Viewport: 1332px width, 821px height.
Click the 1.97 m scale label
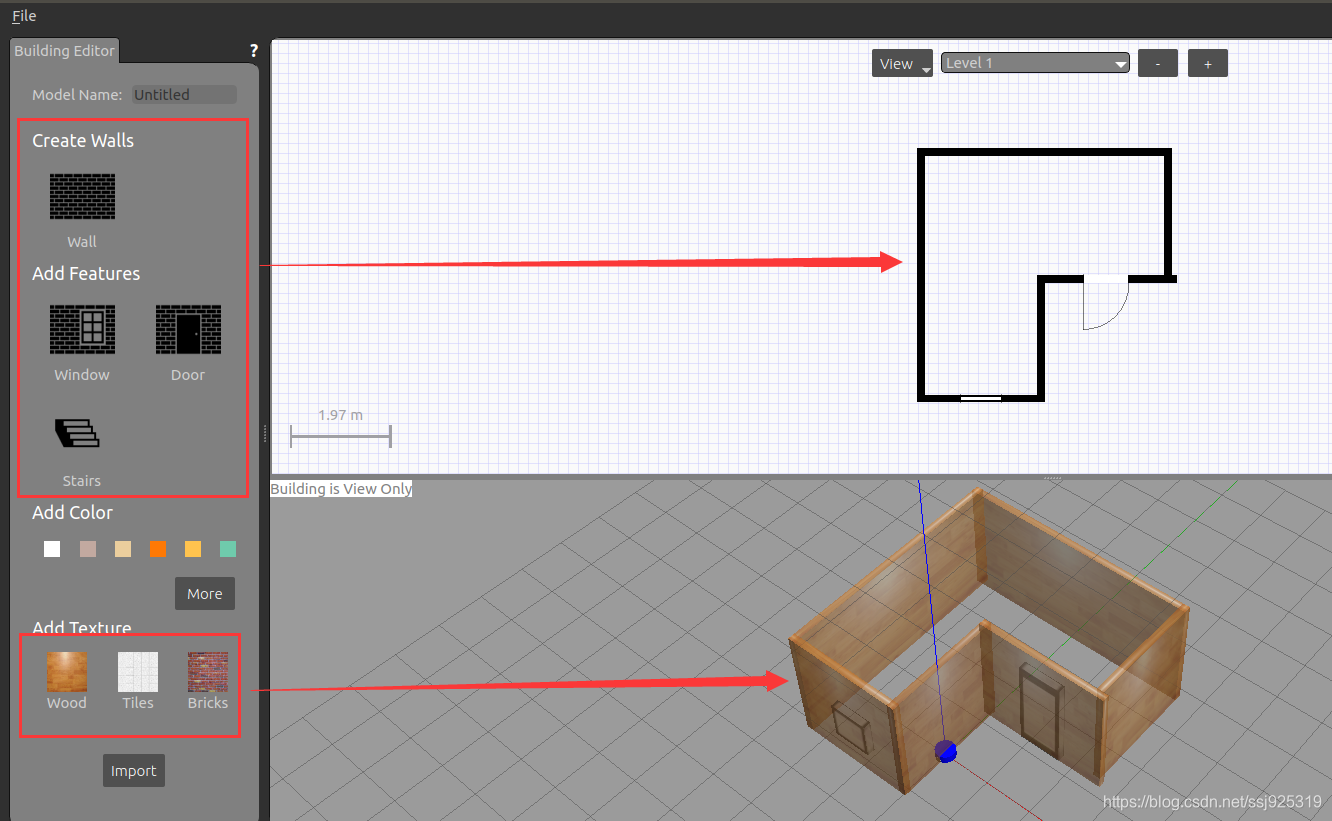[x=341, y=415]
